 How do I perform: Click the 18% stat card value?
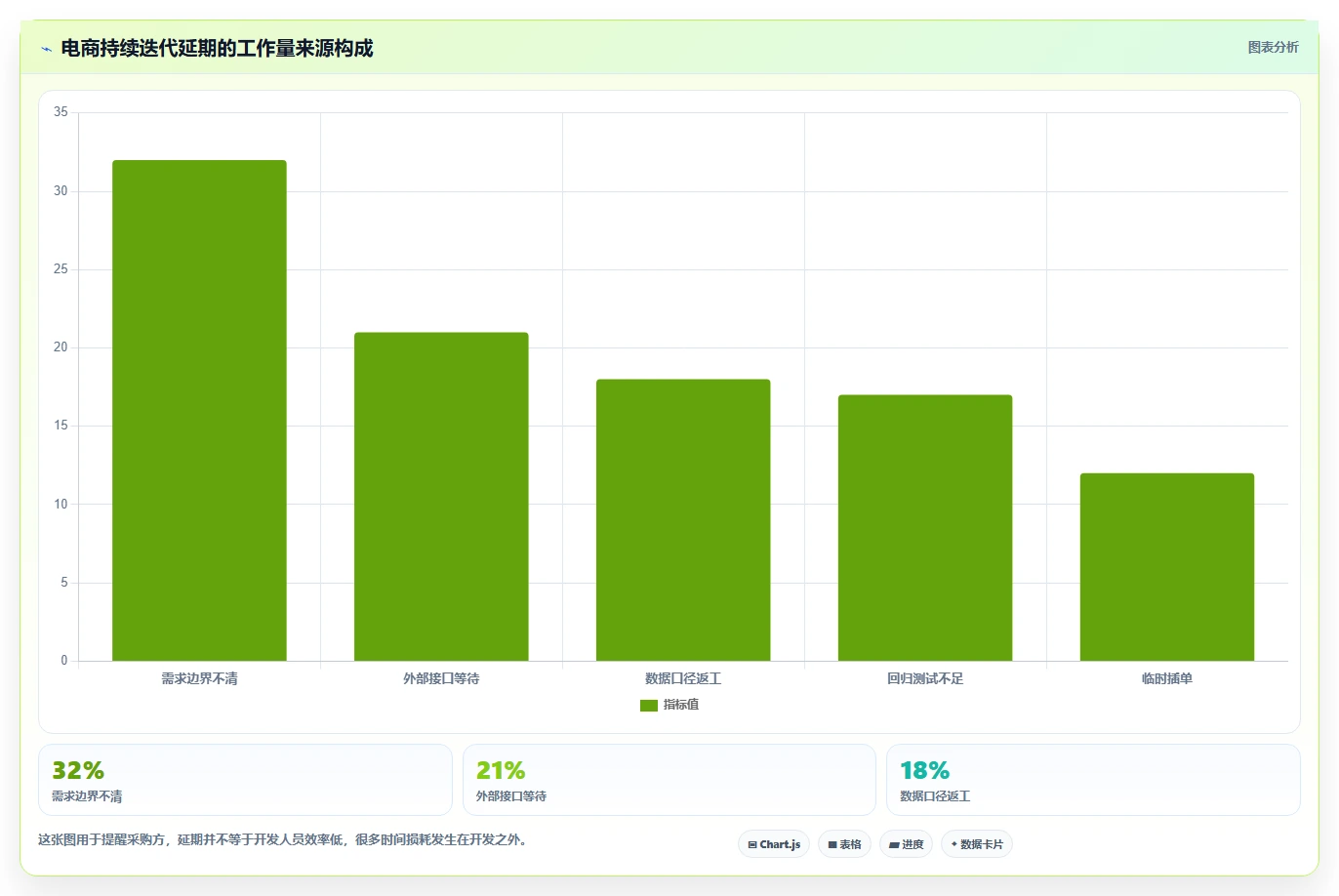(924, 770)
